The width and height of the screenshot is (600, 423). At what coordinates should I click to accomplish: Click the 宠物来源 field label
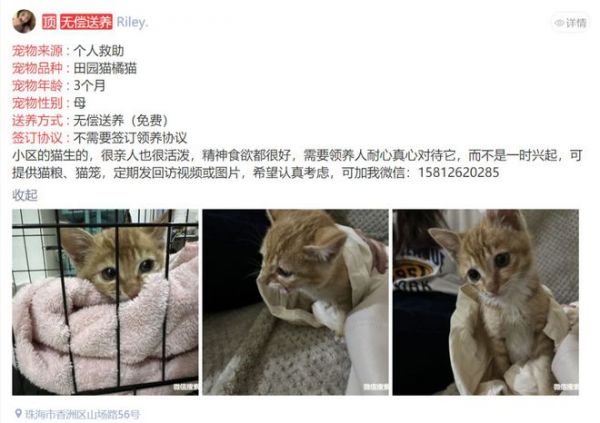click(37, 51)
